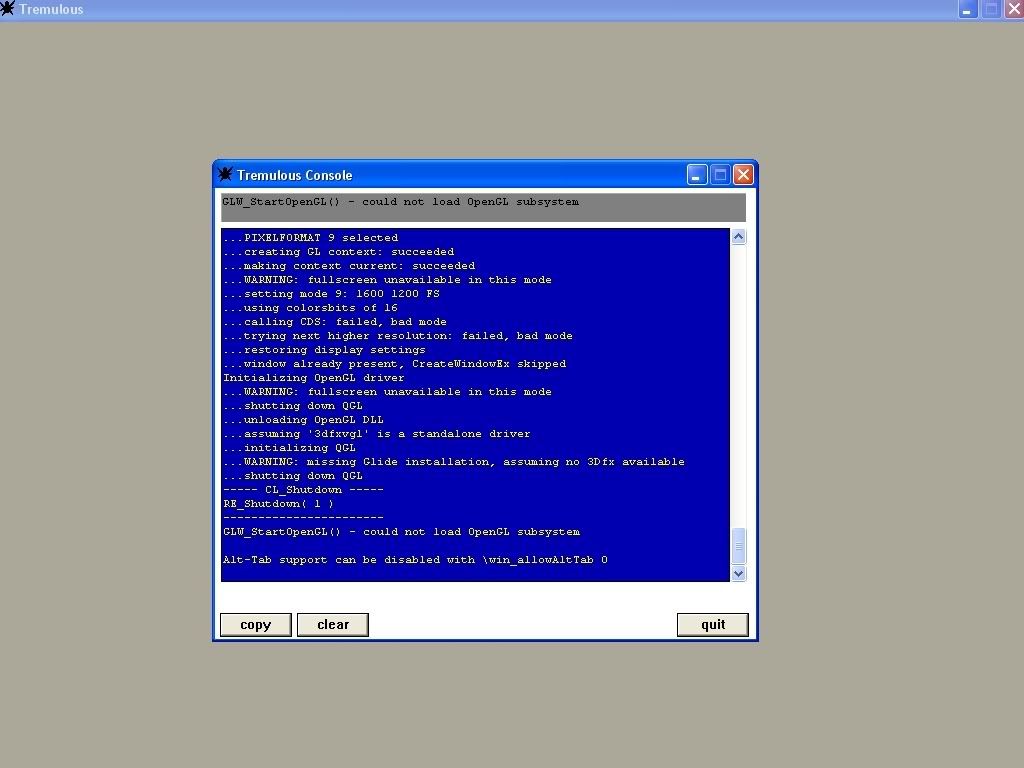The width and height of the screenshot is (1024, 768).
Task: Click 'Initializing OpenGL driver' line
Action: [313, 378]
